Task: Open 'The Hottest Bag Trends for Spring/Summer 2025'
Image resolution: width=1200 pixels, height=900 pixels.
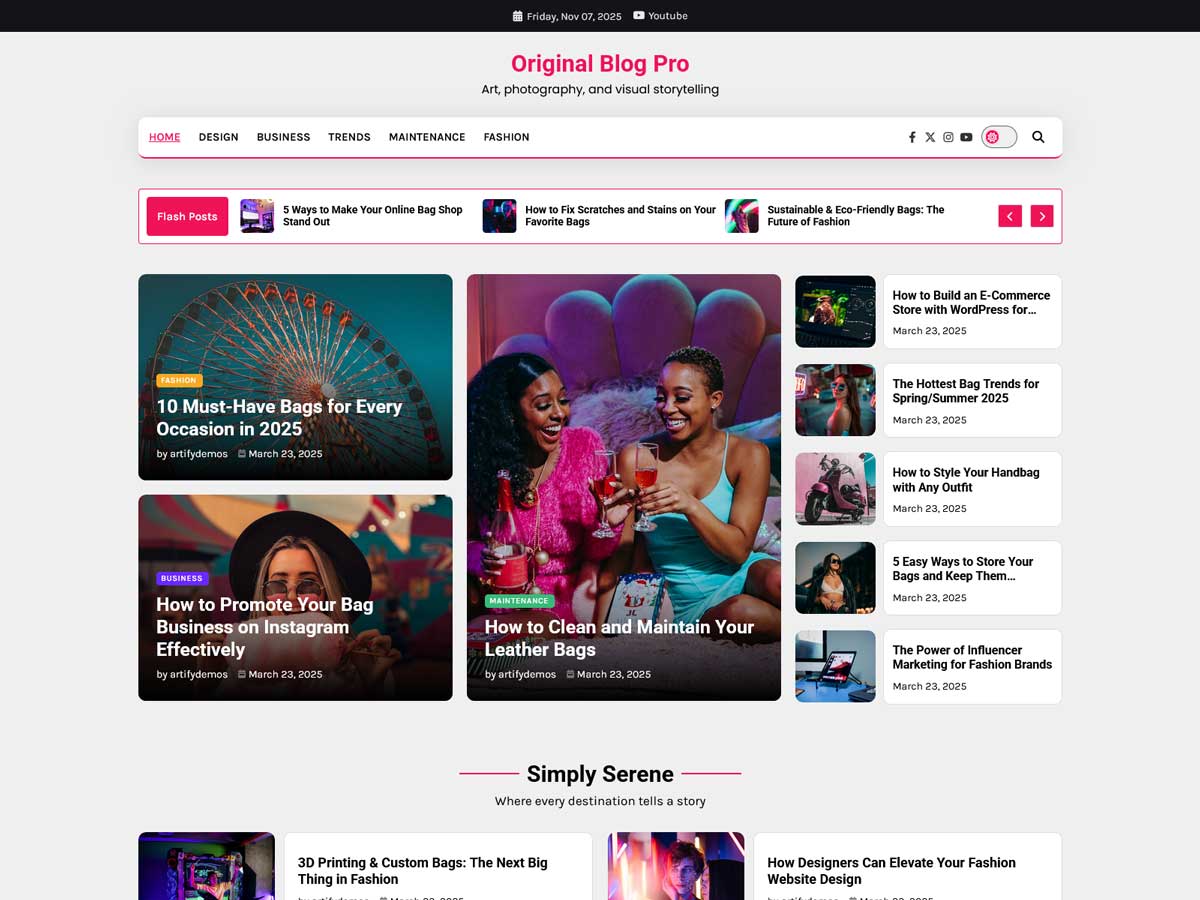Action: (x=966, y=391)
